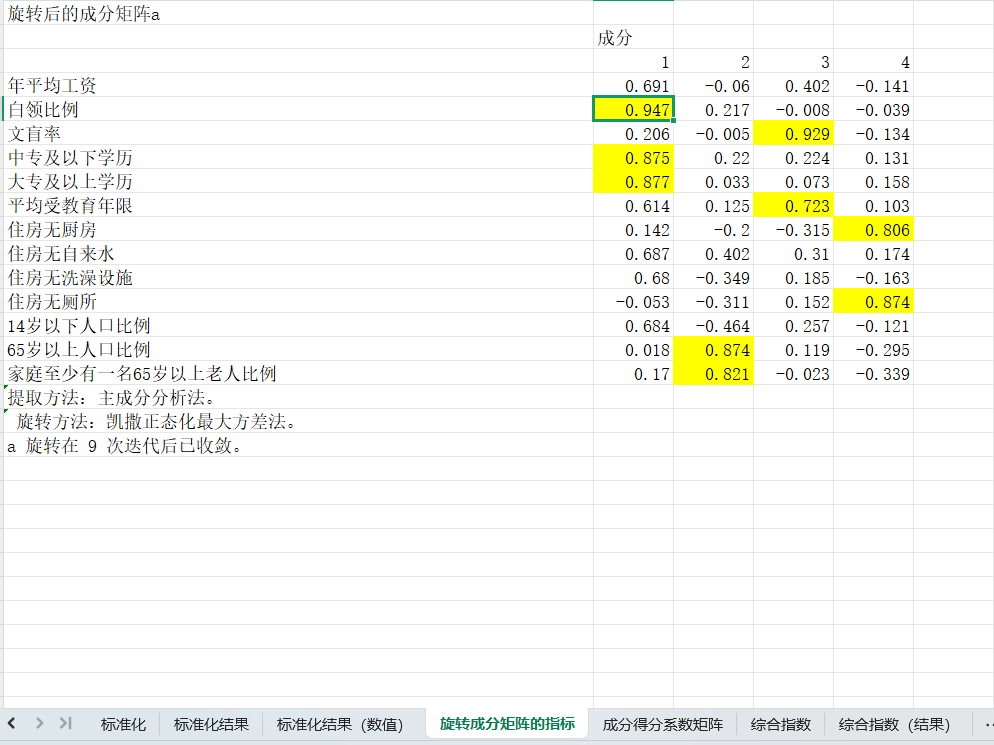
Task: Select component column header 2
Action: 713,62
